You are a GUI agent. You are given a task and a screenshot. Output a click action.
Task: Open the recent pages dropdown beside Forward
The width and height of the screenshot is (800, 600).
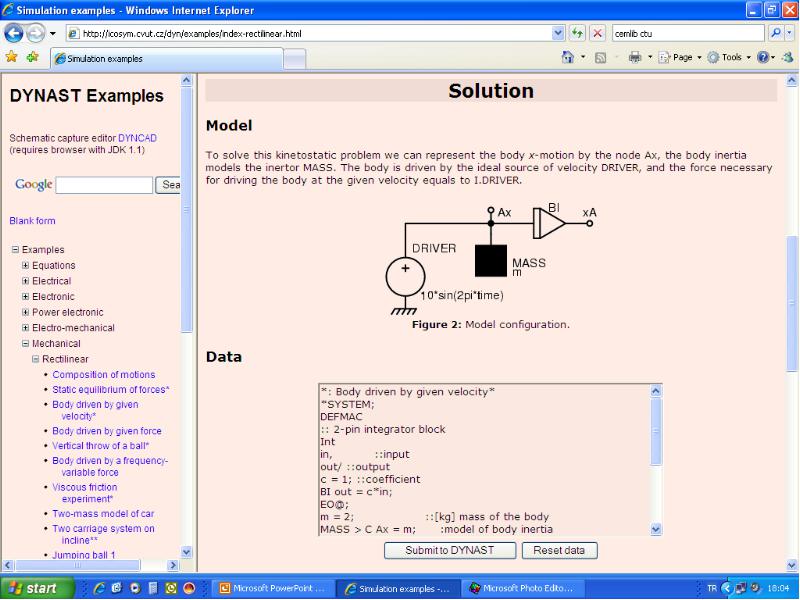pyautogui.click(x=53, y=34)
